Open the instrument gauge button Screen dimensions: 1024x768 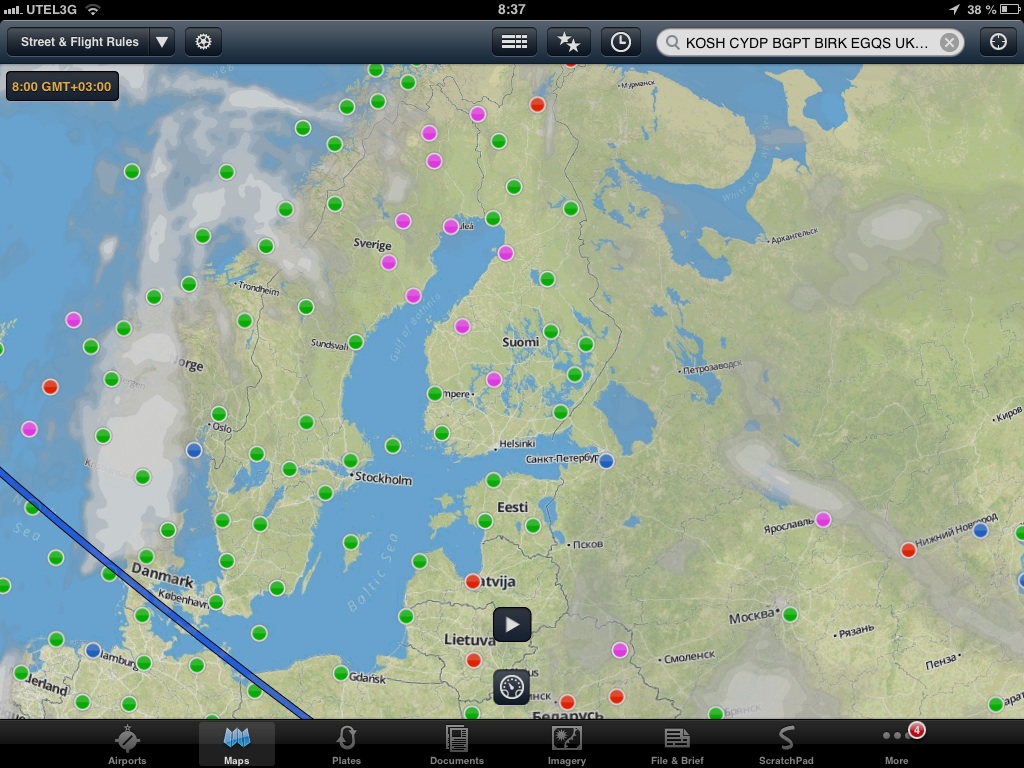tap(512, 687)
